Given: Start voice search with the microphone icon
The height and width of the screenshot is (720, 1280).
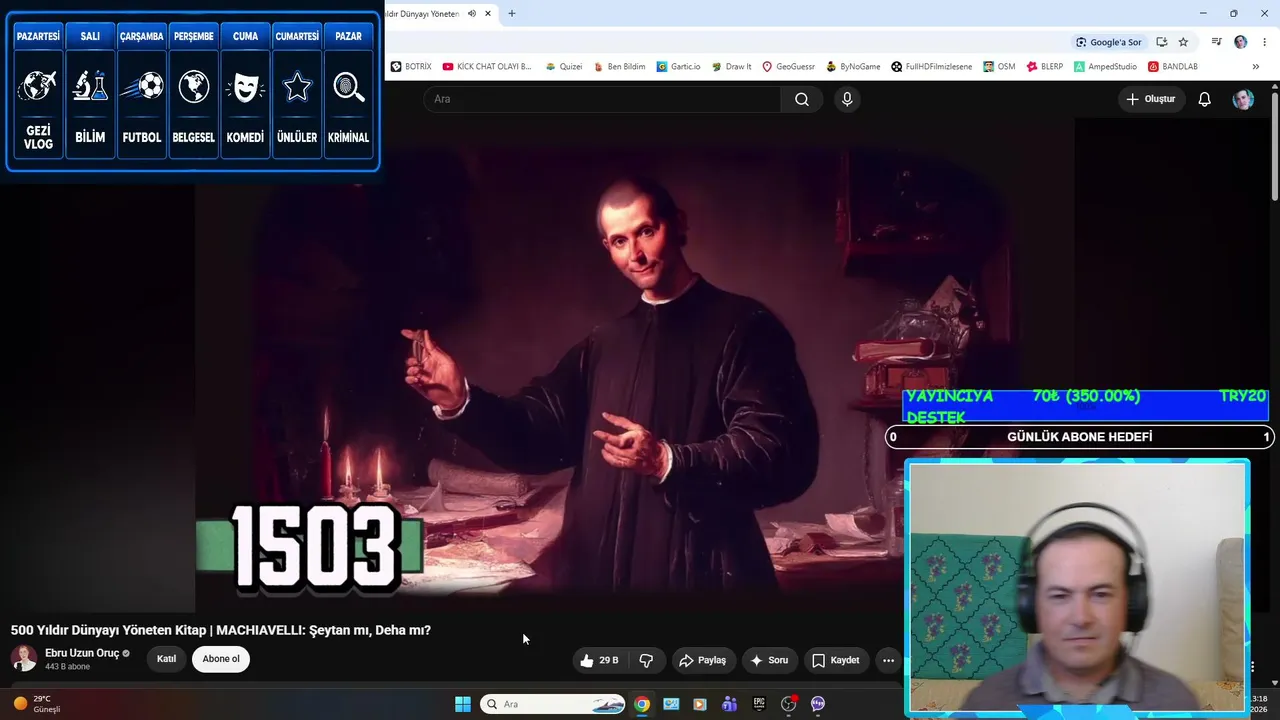Looking at the screenshot, I should [847, 99].
